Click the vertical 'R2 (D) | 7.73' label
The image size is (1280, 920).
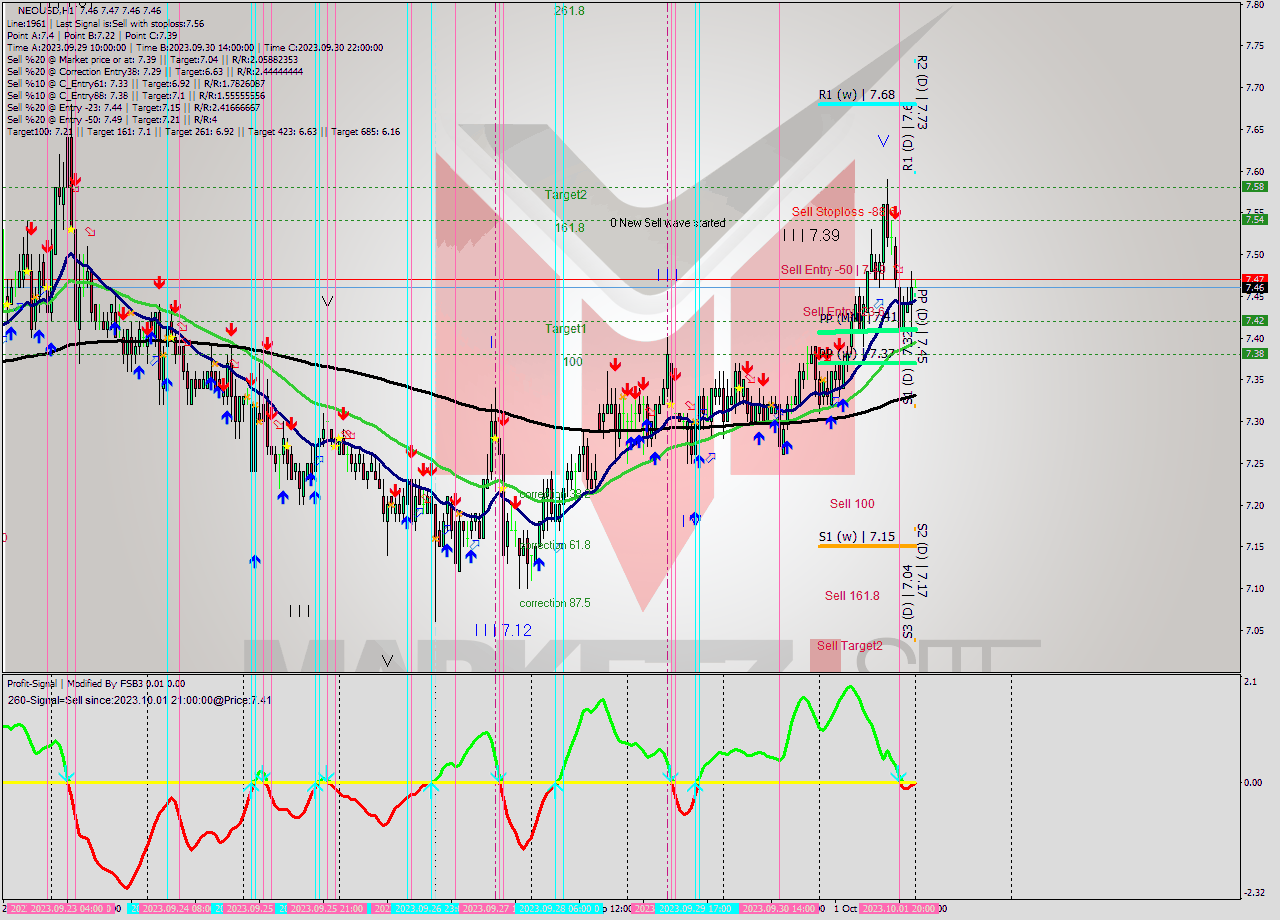[922, 92]
